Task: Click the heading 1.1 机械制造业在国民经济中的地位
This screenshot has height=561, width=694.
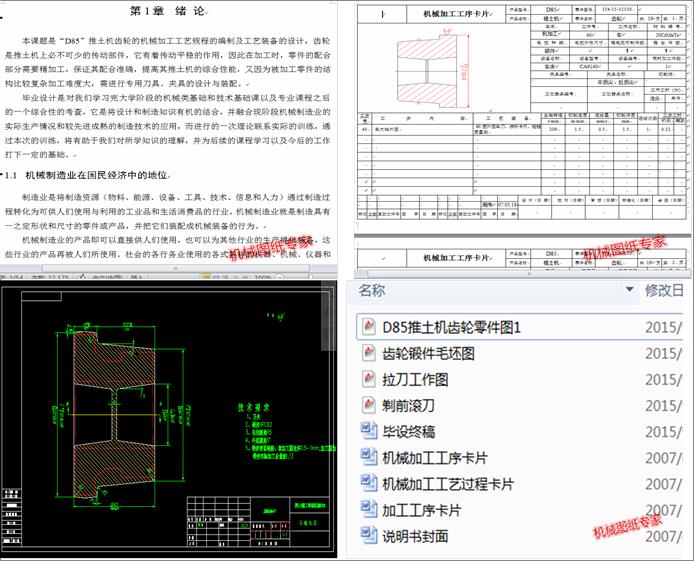Action: [87, 175]
